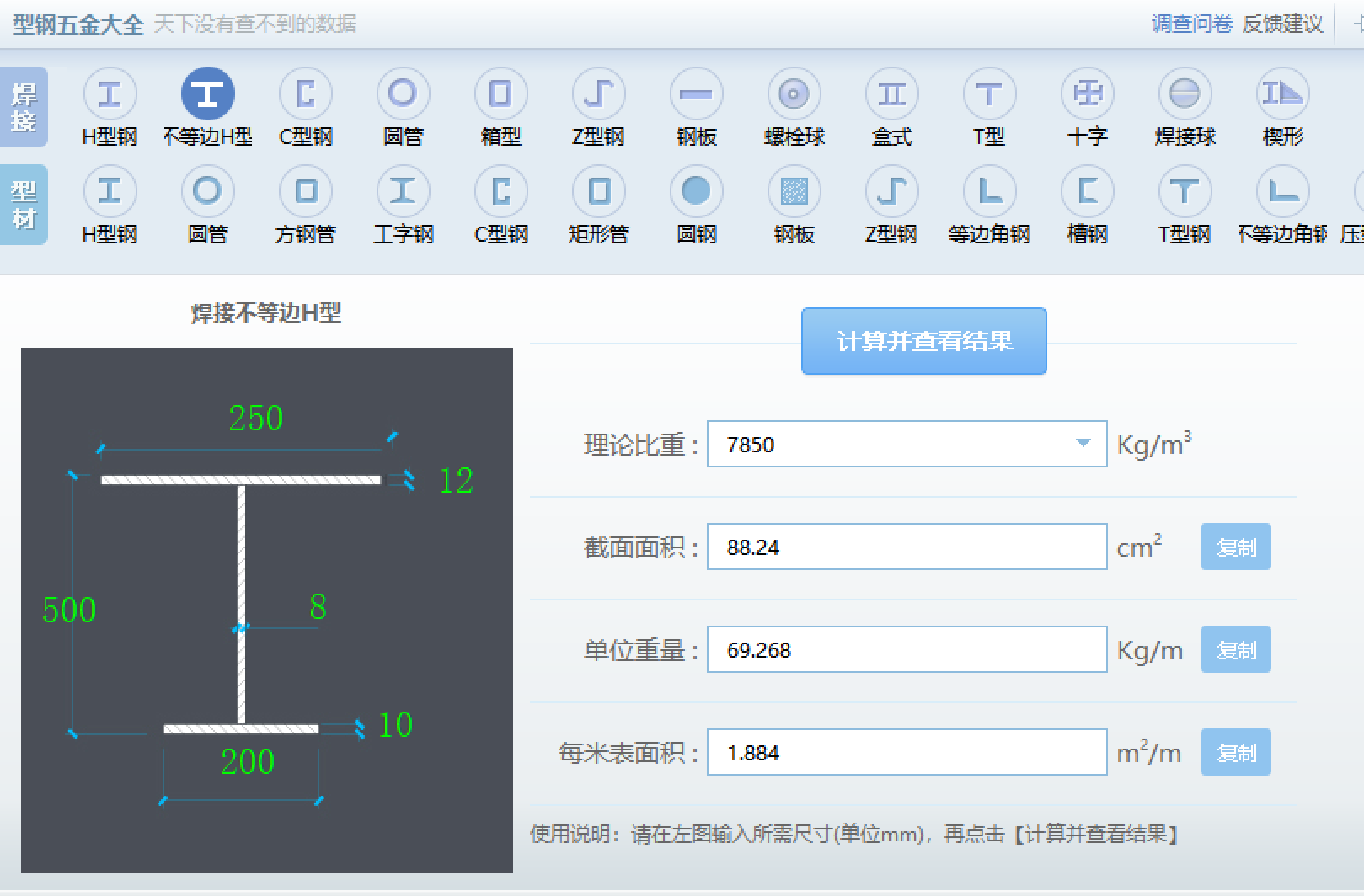1364x896 pixels.
Task: Select welded H型钢 icon in top row
Action: pyautogui.click(x=110, y=93)
